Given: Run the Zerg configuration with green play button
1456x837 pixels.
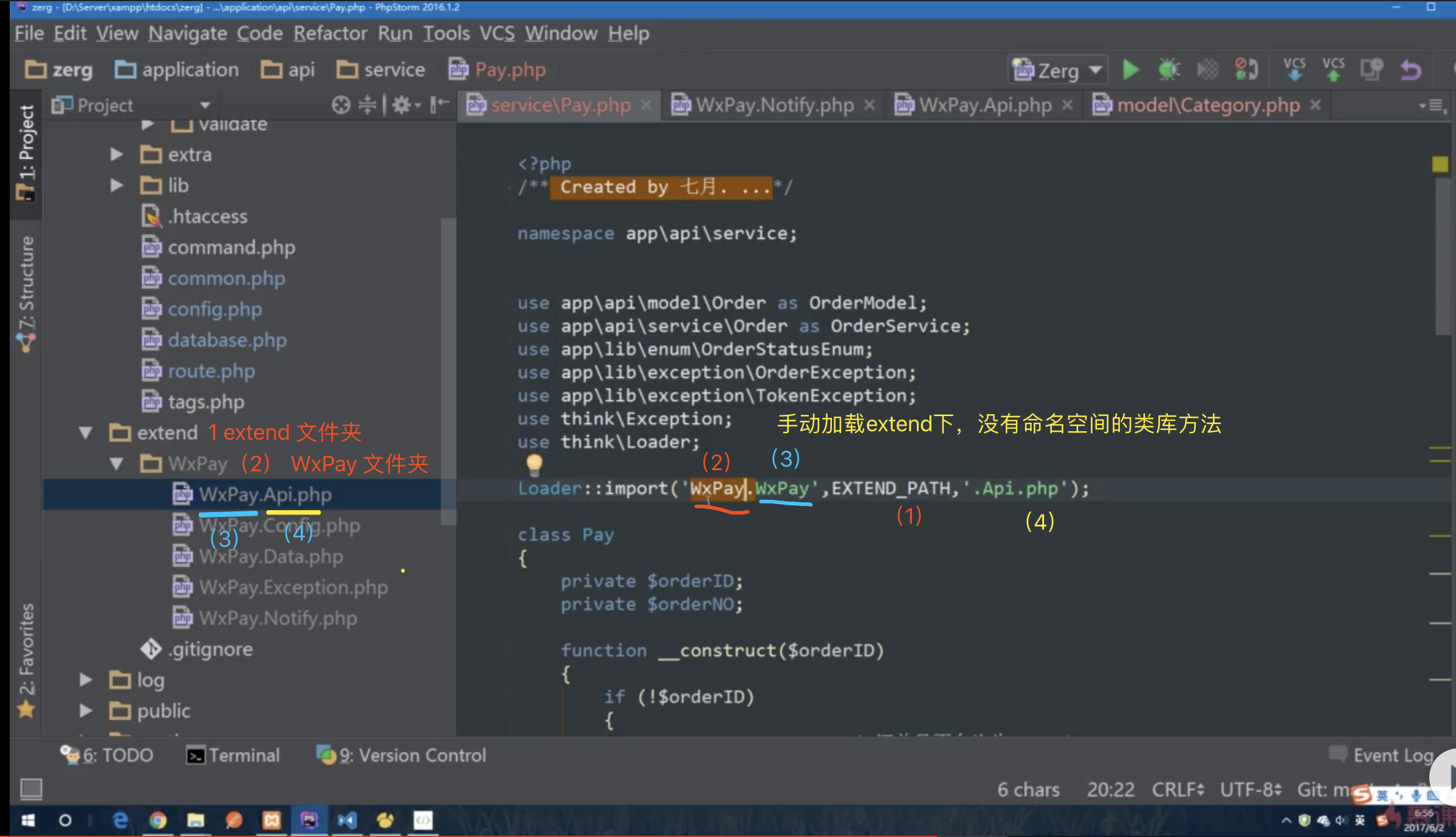Looking at the screenshot, I should tap(1130, 70).
